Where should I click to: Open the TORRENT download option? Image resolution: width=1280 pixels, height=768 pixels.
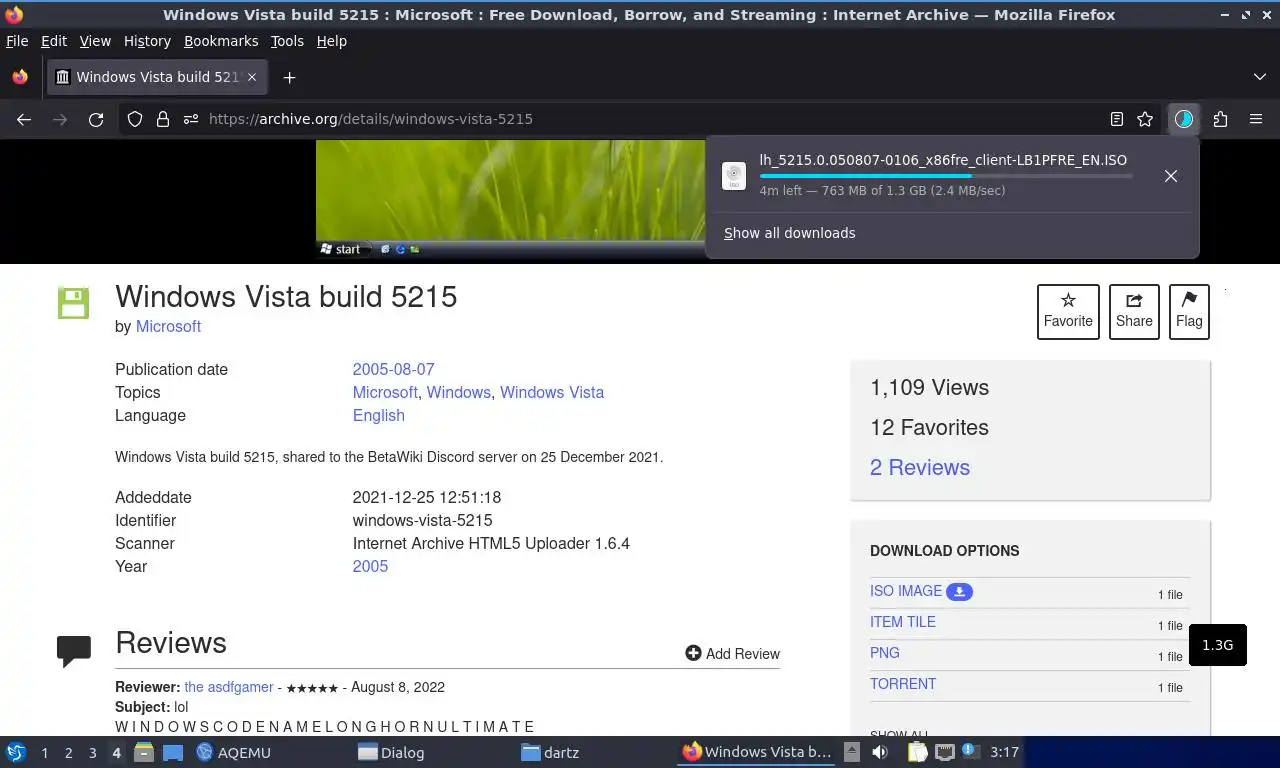coord(903,684)
